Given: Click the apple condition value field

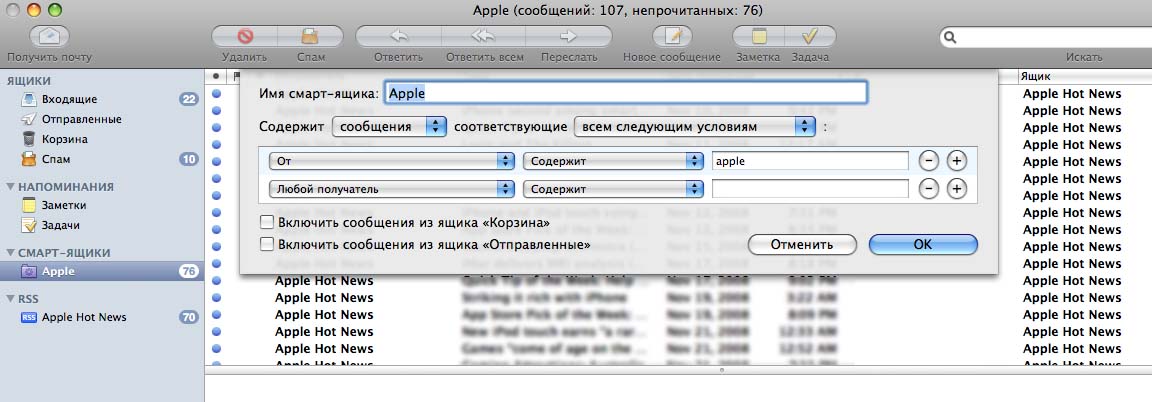Looking at the screenshot, I should tap(810, 161).
